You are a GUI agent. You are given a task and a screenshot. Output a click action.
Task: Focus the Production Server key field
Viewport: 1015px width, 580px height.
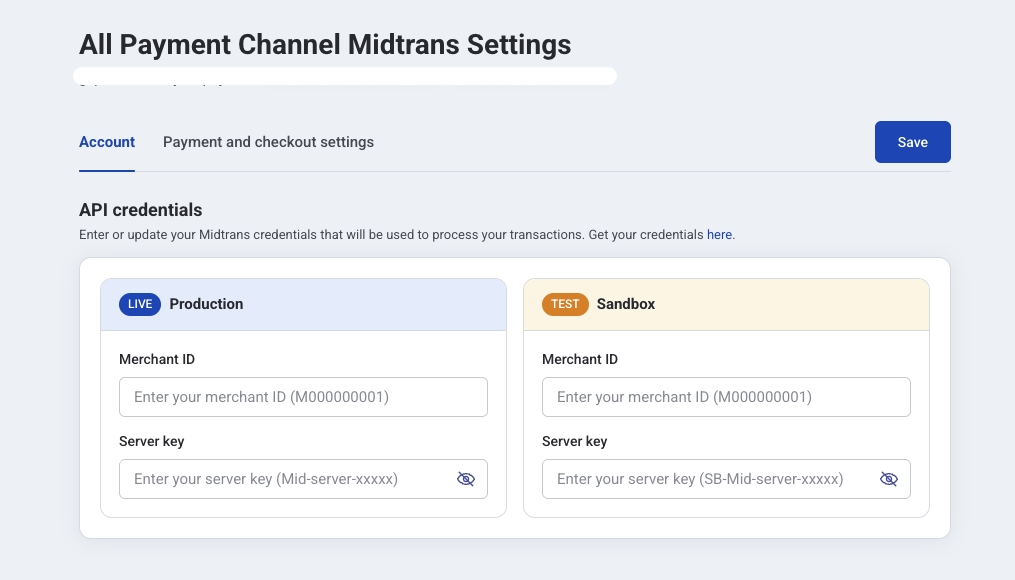pyautogui.click(x=303, y=479)
